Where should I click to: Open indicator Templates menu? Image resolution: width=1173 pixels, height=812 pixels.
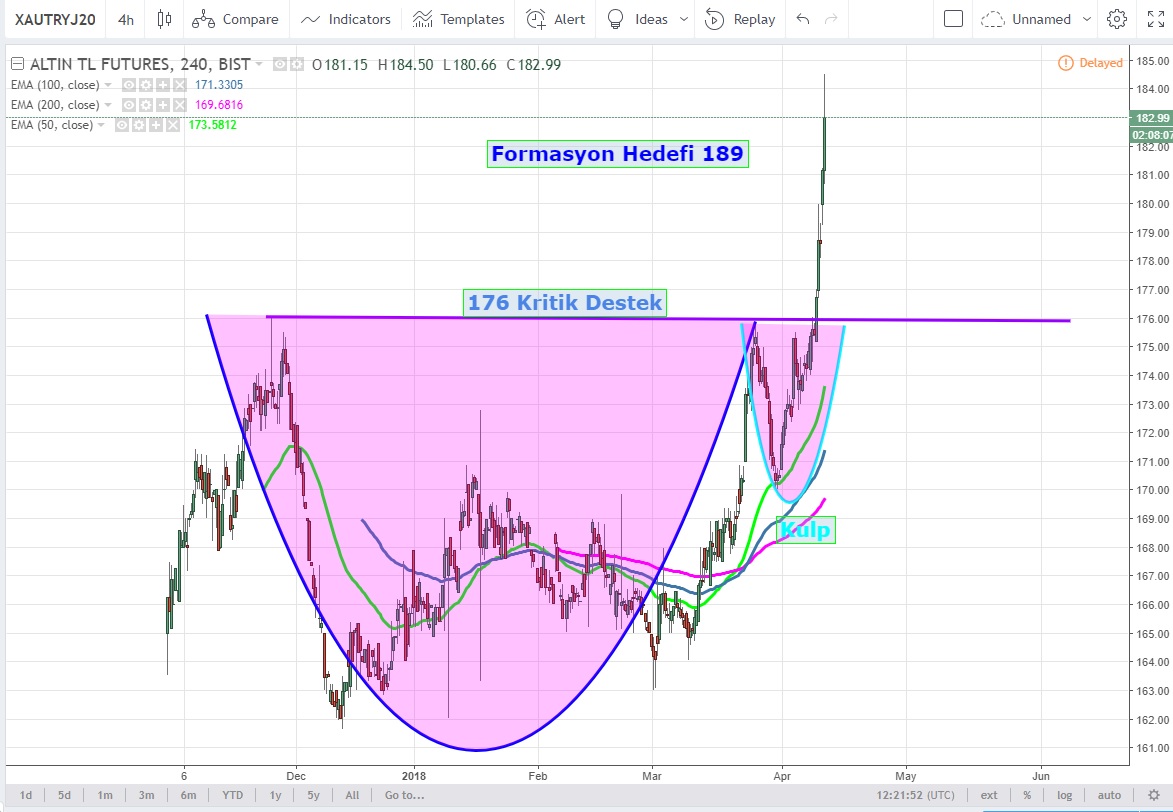459,19
